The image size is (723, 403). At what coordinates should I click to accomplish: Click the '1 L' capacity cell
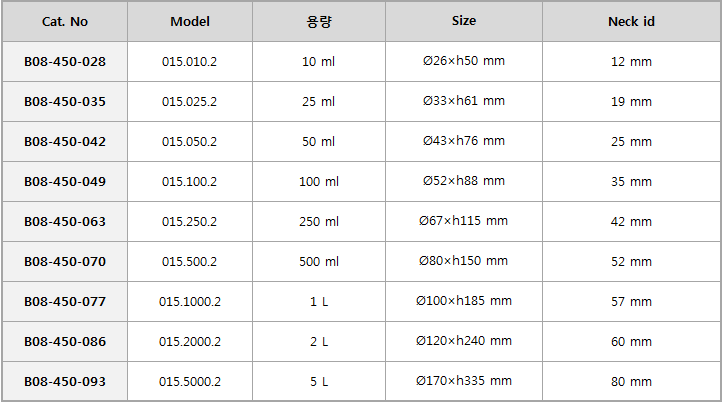pyautogui.click(x=319, y=302)
